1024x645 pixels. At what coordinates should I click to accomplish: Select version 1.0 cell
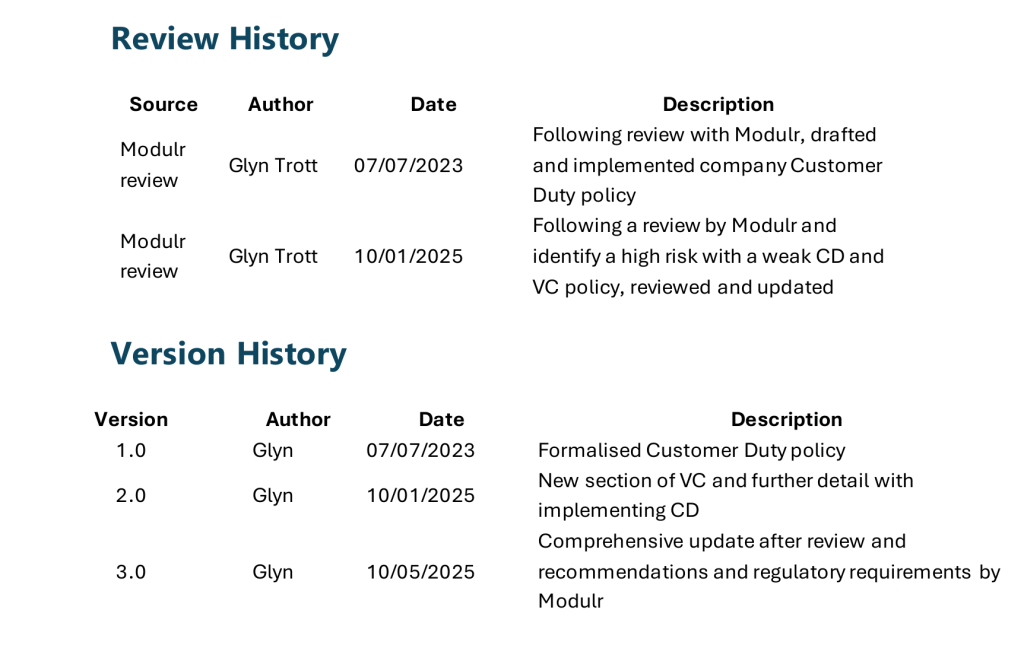pyautogui.click(x=131, y=450)
